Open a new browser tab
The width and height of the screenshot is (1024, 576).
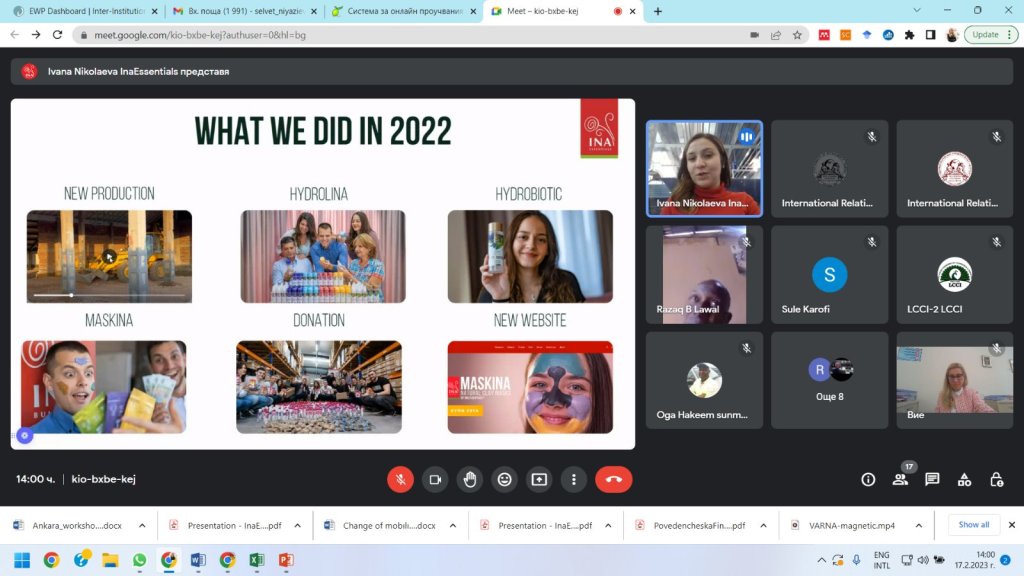pyautogui.click(x=658, y=11)
